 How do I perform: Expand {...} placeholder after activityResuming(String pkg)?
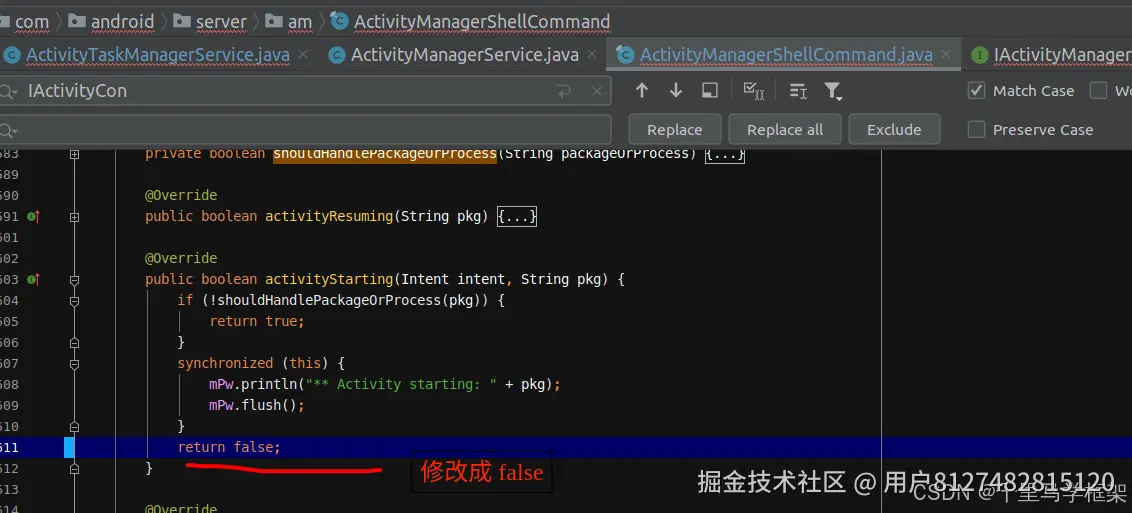[517, 216]
